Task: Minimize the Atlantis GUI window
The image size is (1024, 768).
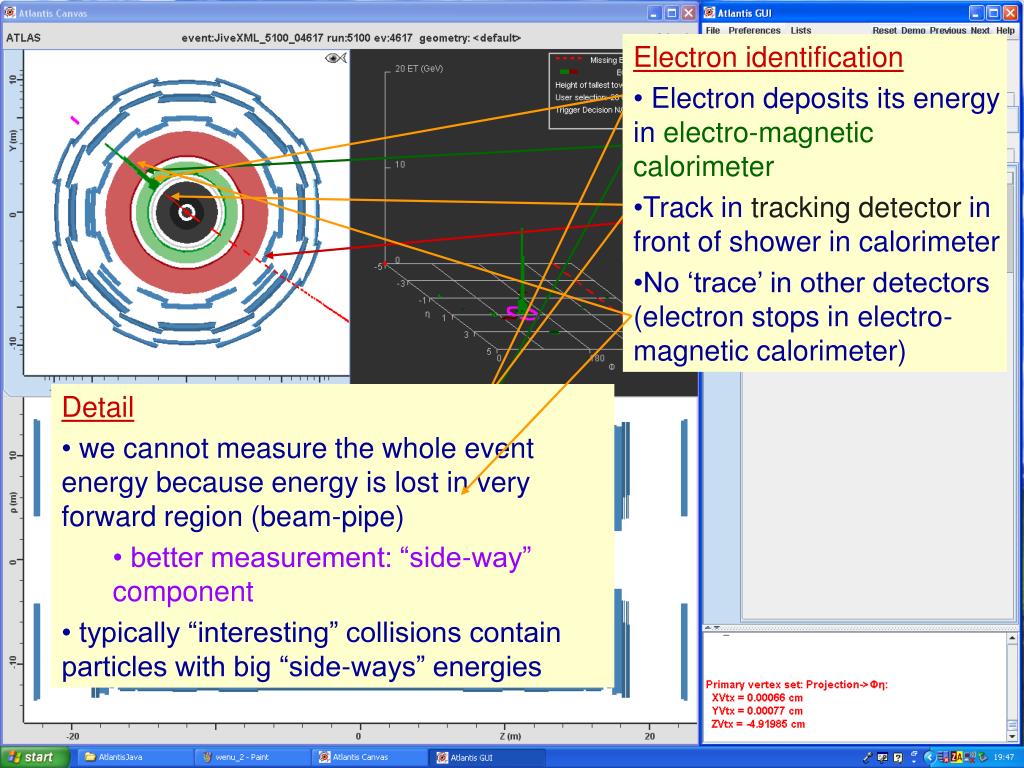Action: click(976, 12)
